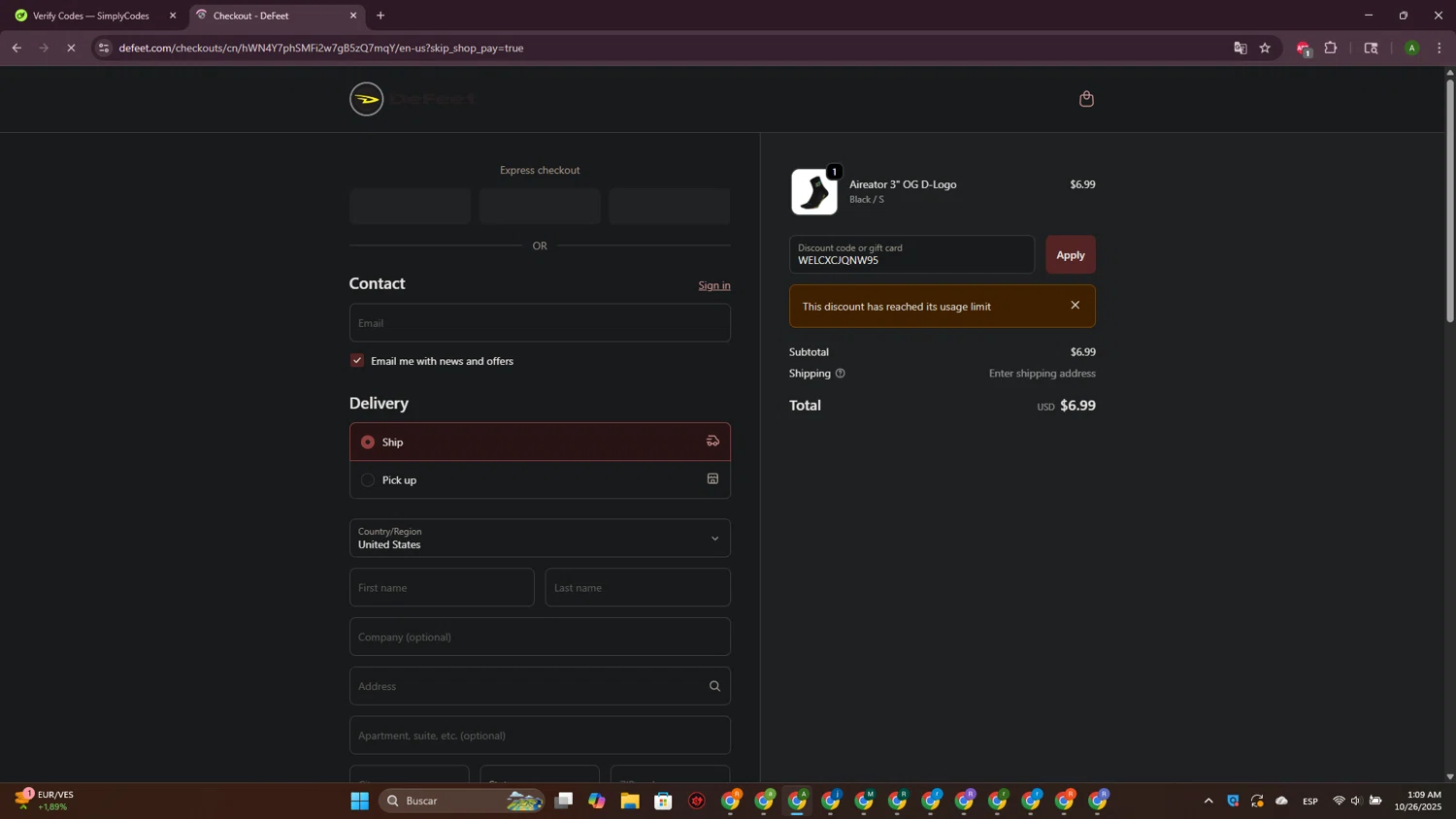Go back to previous page
The image size is (1456, 819).
click(17, 48)
